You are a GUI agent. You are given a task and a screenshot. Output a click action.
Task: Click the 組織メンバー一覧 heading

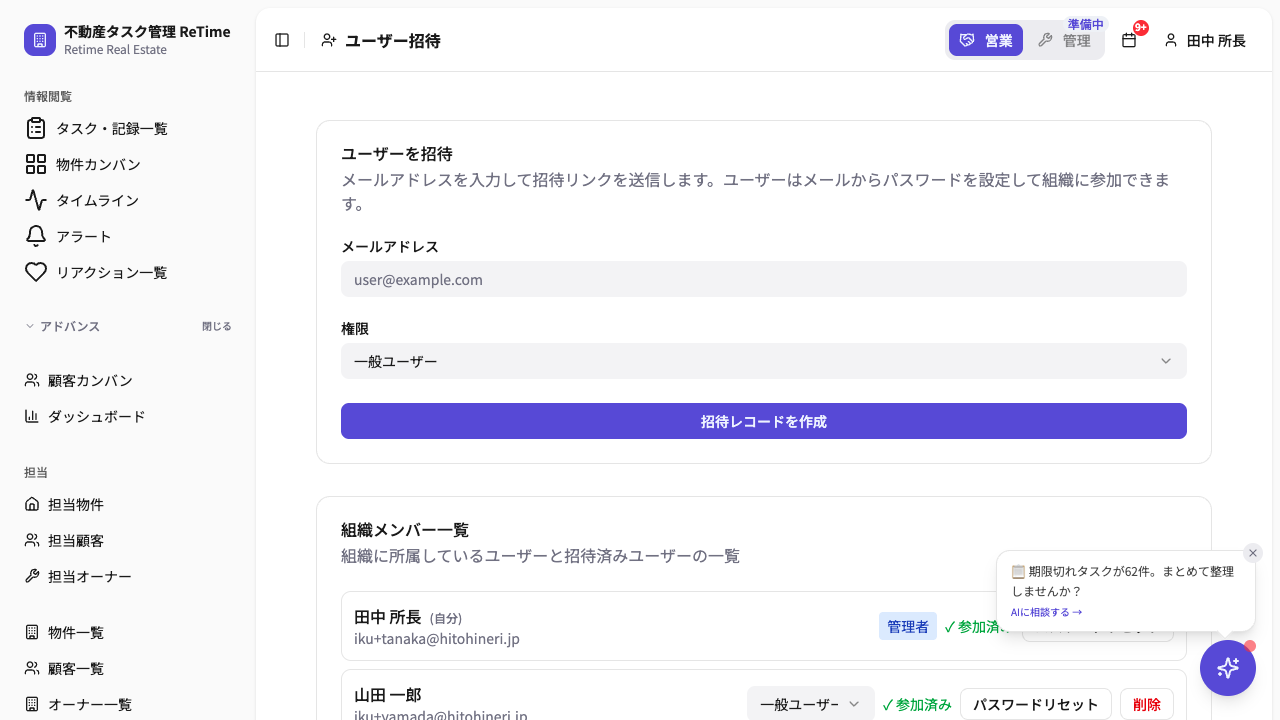[405, 529]
